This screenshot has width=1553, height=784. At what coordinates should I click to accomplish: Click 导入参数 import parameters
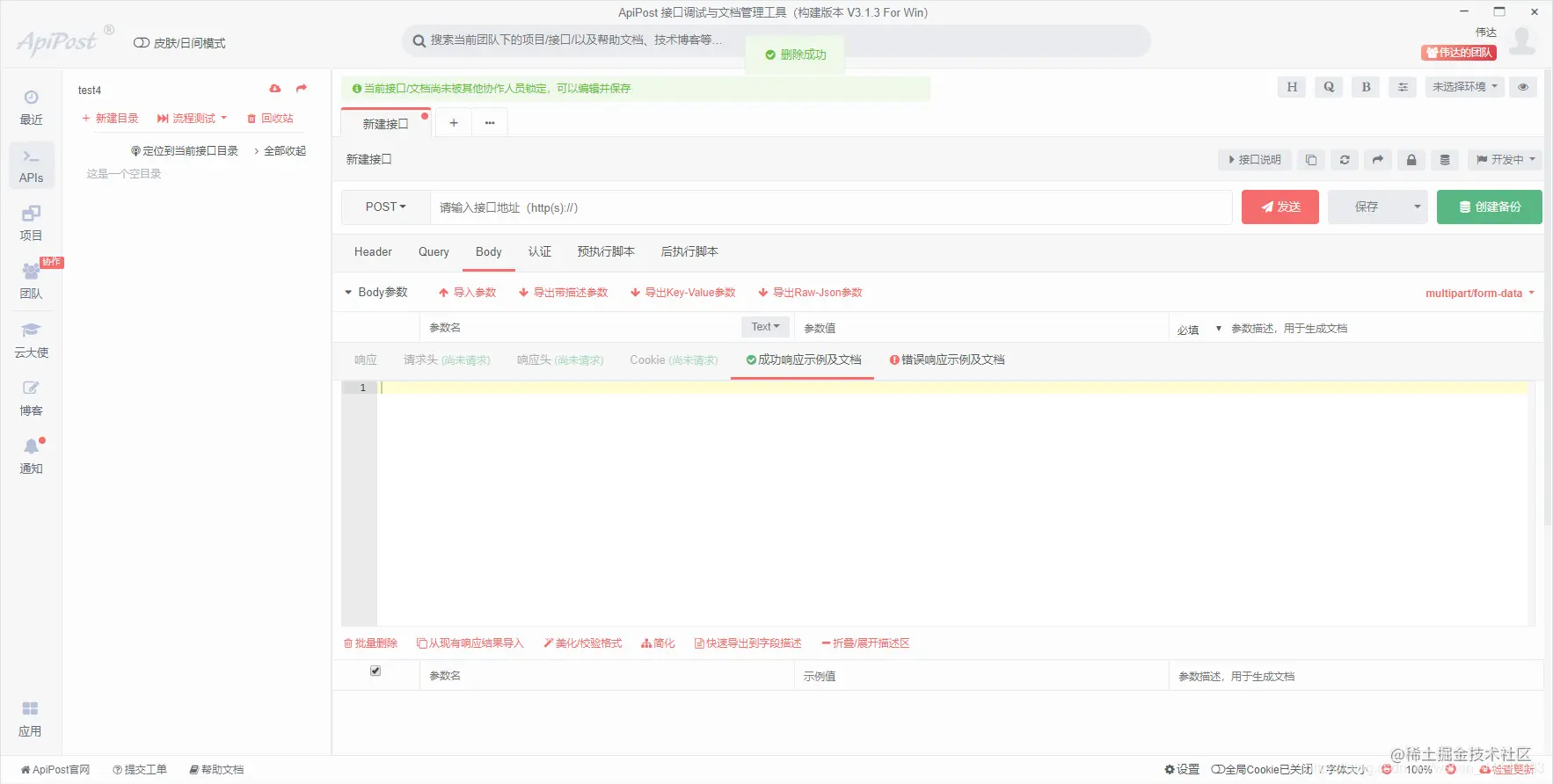point(468,293)
